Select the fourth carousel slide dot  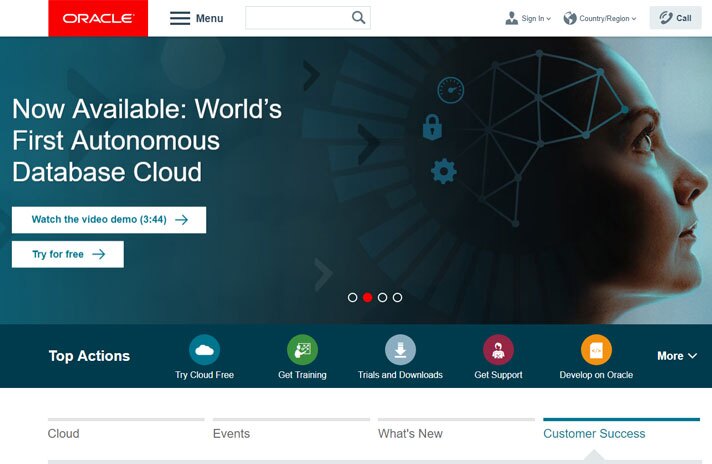tap(397, 297)
